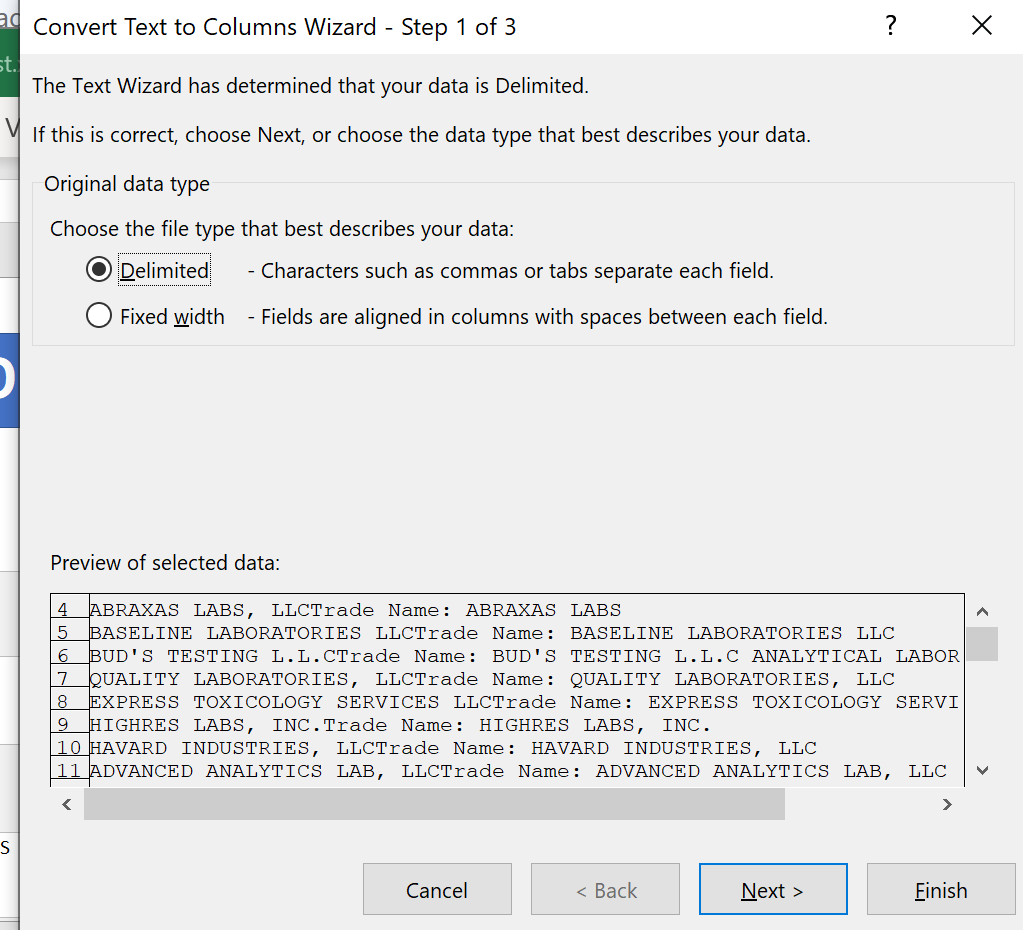1023x930 pixels.
Task: Click the HIGHRES LABS, INC. preview row
Action: tap(400, 725)
